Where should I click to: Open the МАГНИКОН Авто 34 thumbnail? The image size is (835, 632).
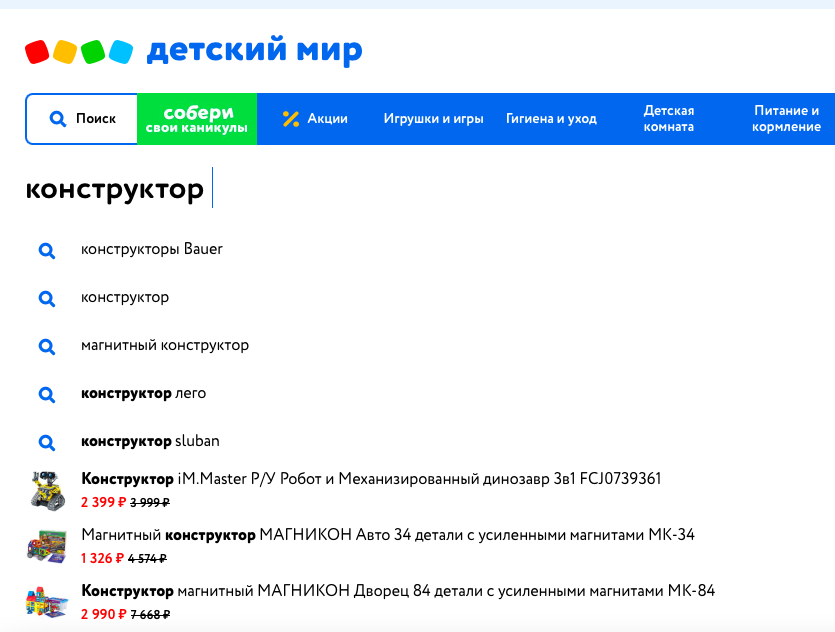47,547
